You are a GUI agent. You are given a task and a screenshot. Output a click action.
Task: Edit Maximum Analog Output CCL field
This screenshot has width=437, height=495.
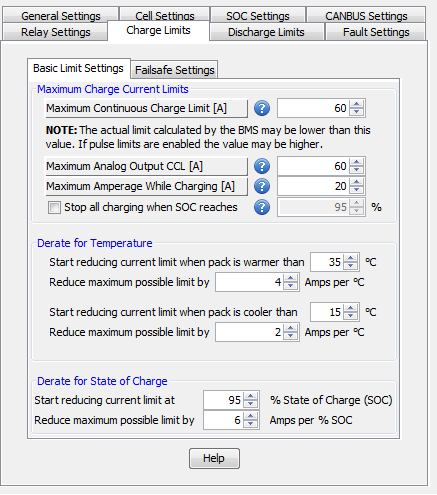pyautogui.click(x=313, y=166)
